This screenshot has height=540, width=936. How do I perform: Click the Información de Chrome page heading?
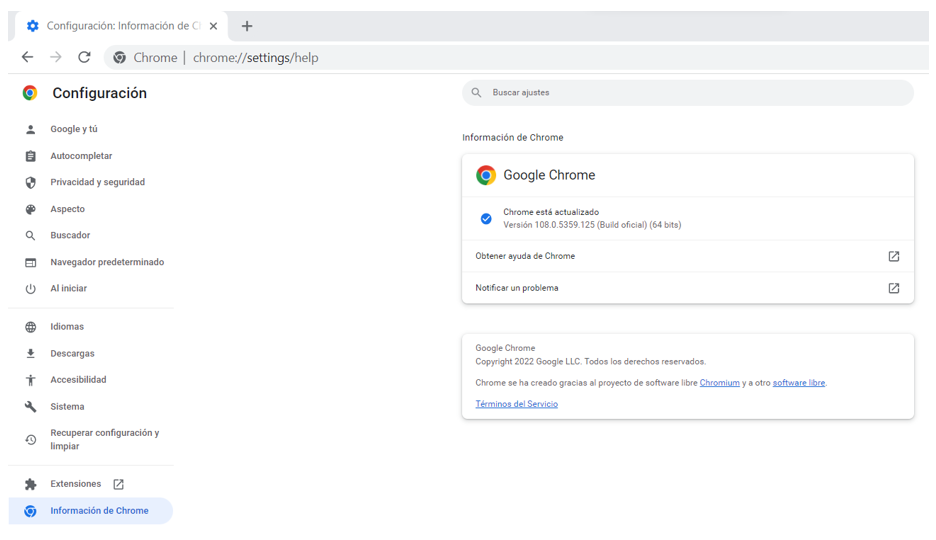coord(513,137)
